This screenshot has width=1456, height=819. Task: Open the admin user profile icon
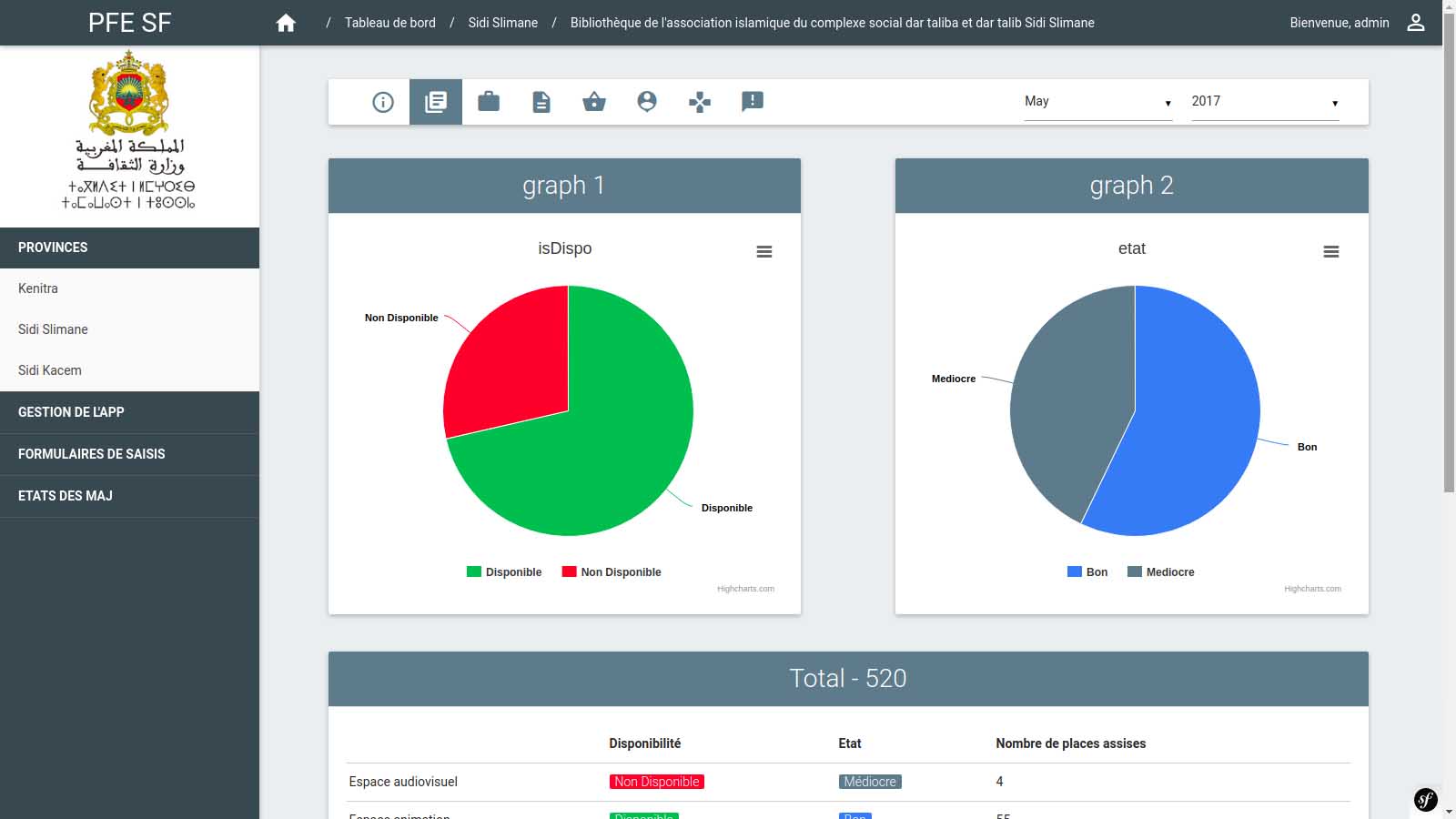coord(1415,23)
